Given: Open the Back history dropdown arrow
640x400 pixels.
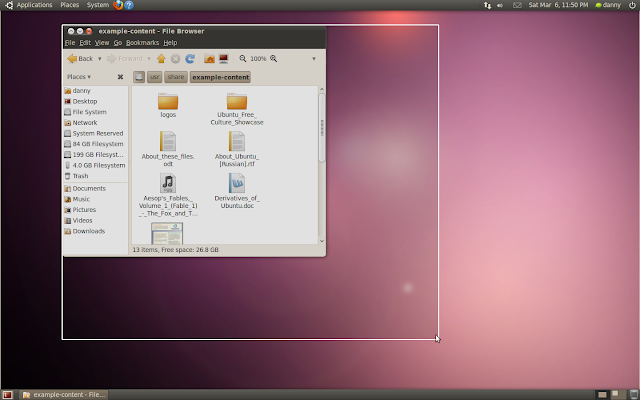Looking at the screenshot, I should (x=99, y=59).
